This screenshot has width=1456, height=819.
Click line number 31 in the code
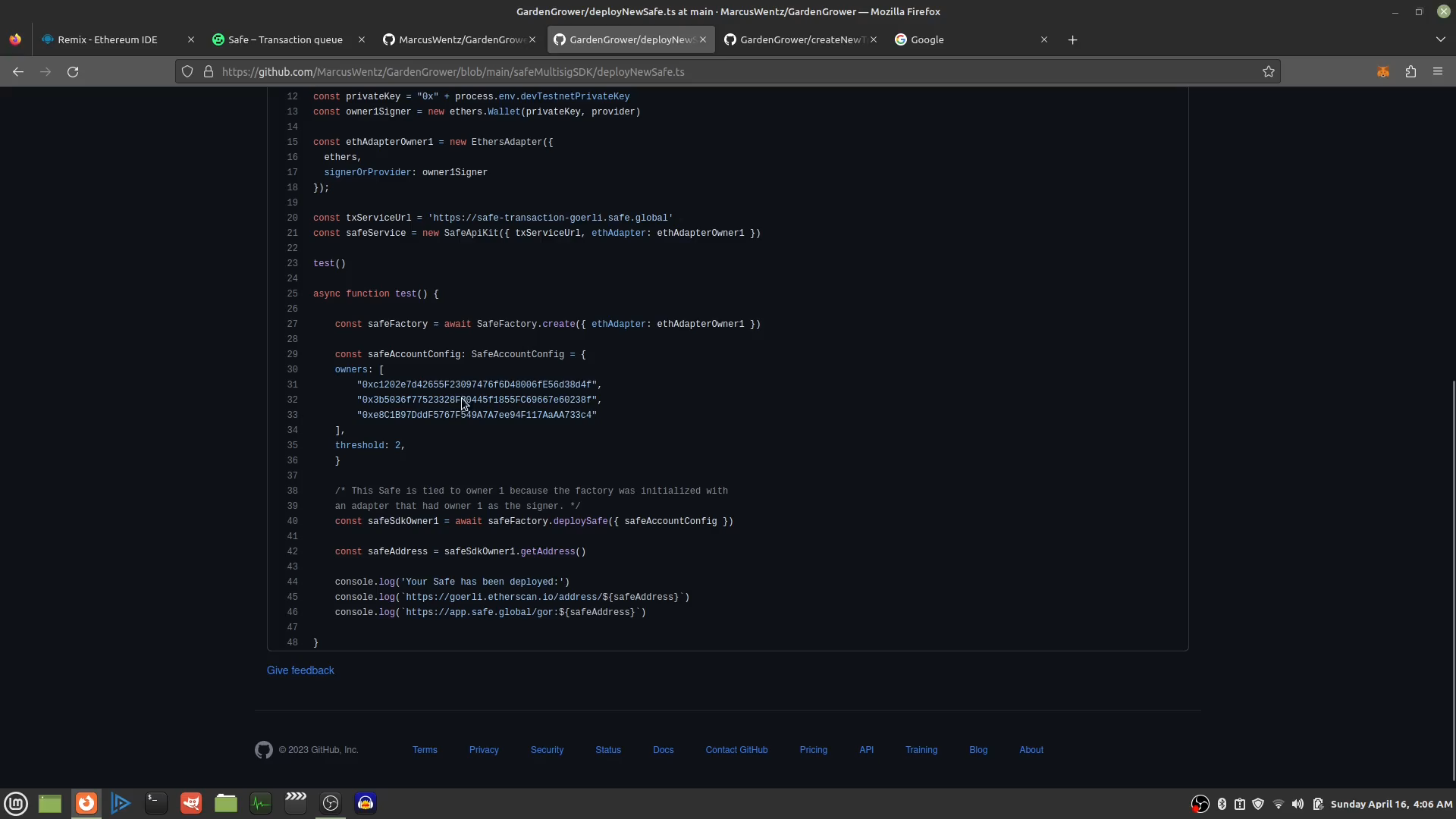click(292, 384)
